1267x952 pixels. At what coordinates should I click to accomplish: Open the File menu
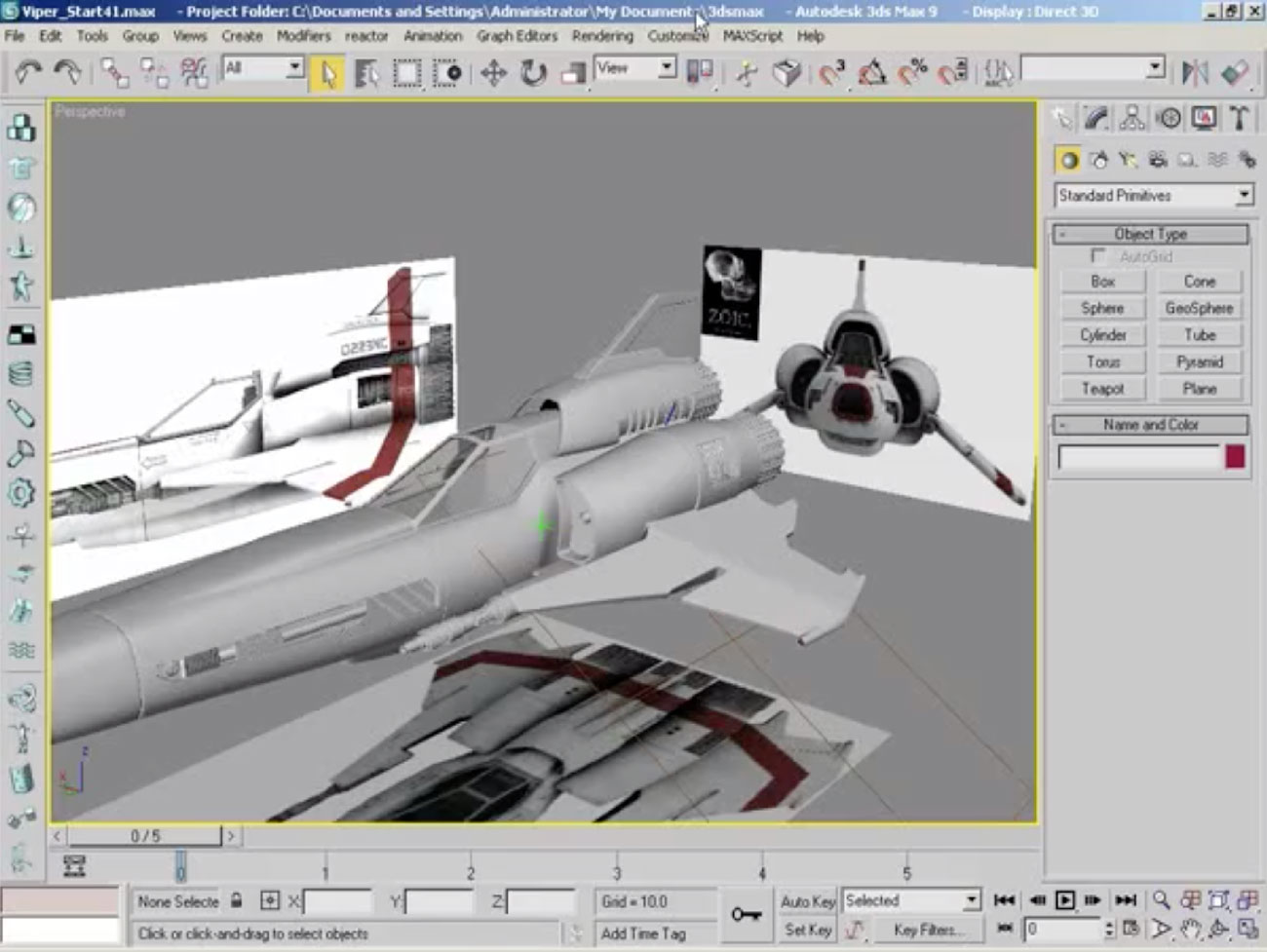(x=15, y=36)
